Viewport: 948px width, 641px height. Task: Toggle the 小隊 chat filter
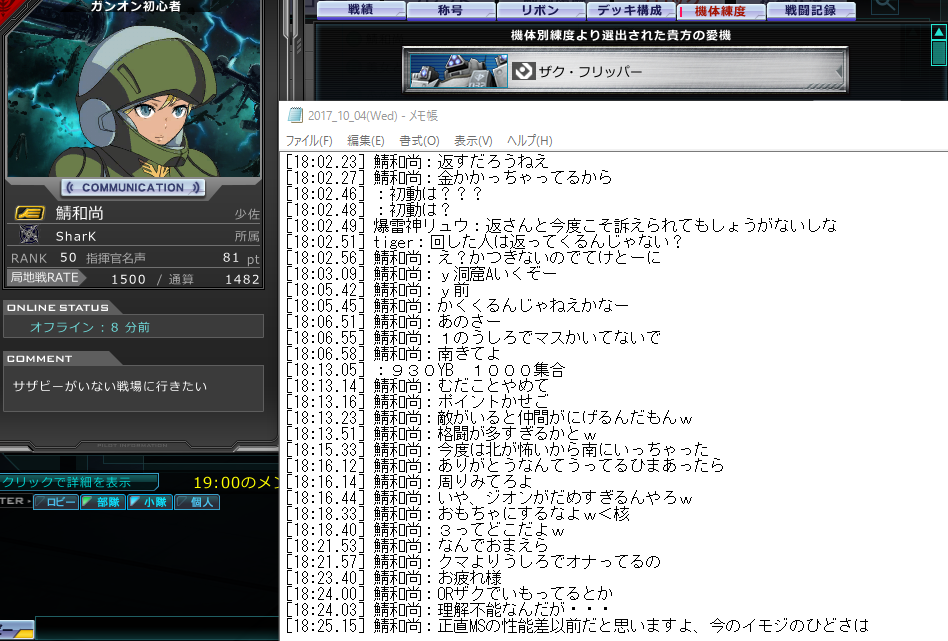150,502
